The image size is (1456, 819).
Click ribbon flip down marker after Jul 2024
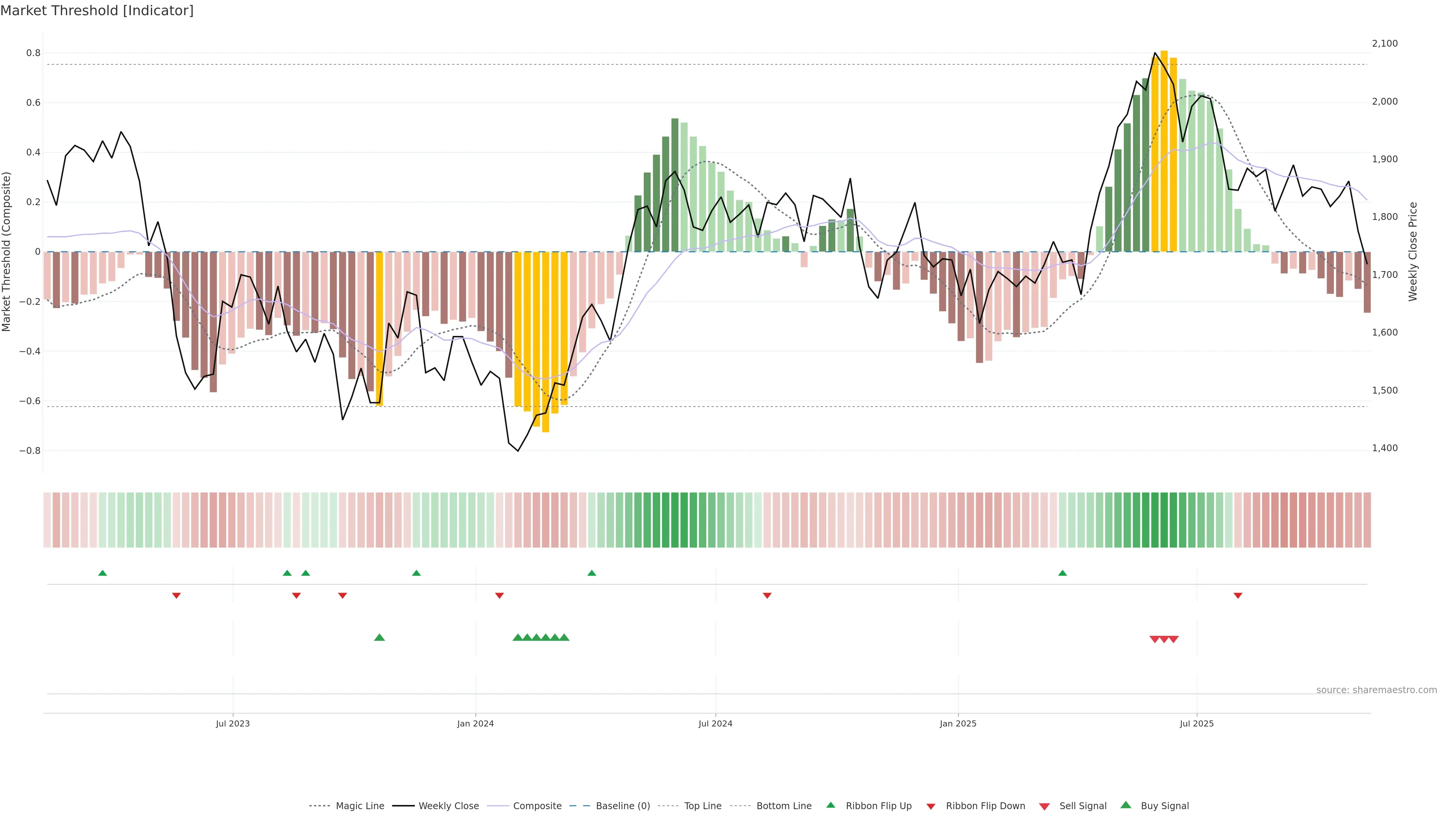(767, 596)
